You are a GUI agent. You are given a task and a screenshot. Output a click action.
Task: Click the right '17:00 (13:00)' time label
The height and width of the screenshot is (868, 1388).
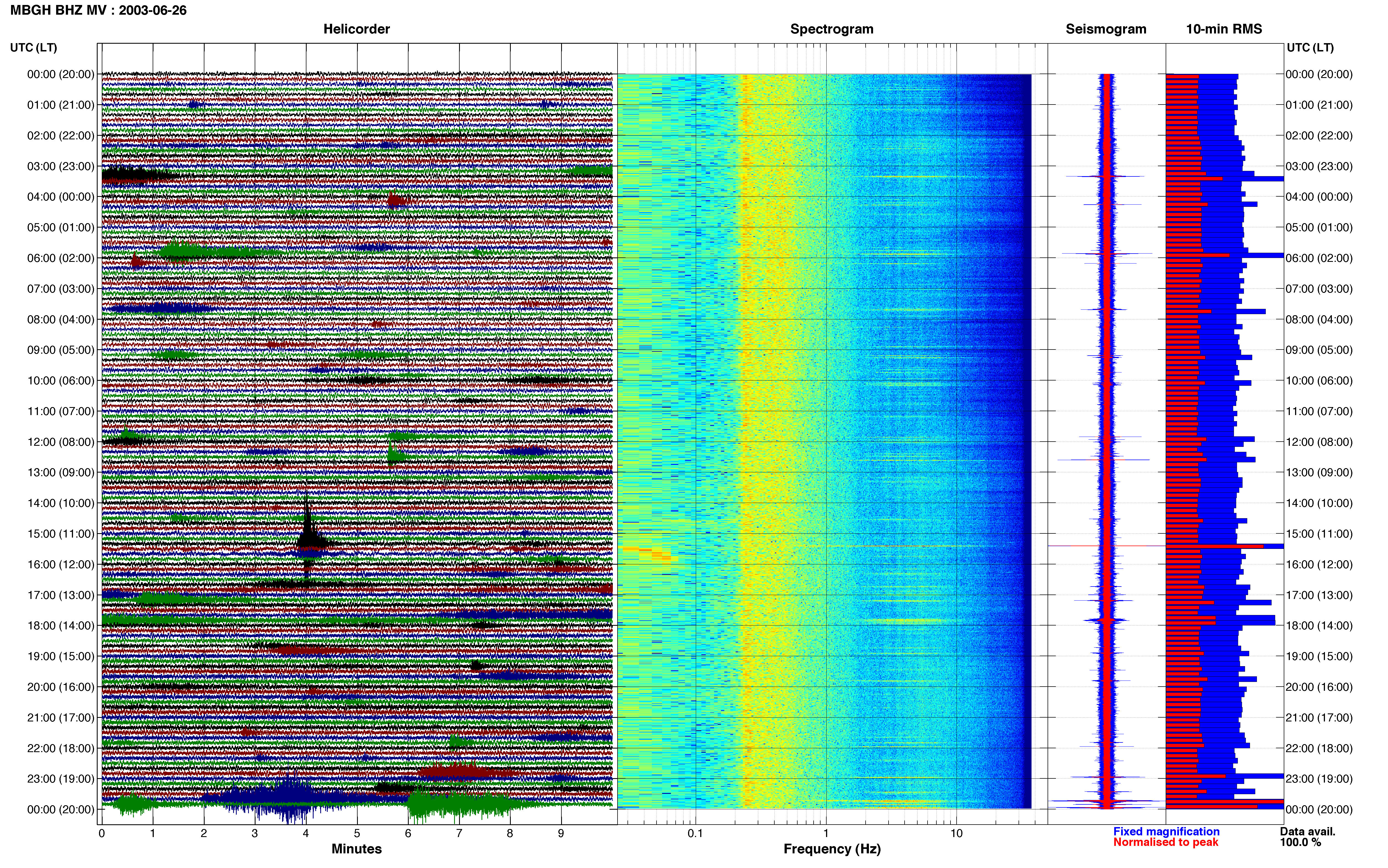click(1319, 595)
